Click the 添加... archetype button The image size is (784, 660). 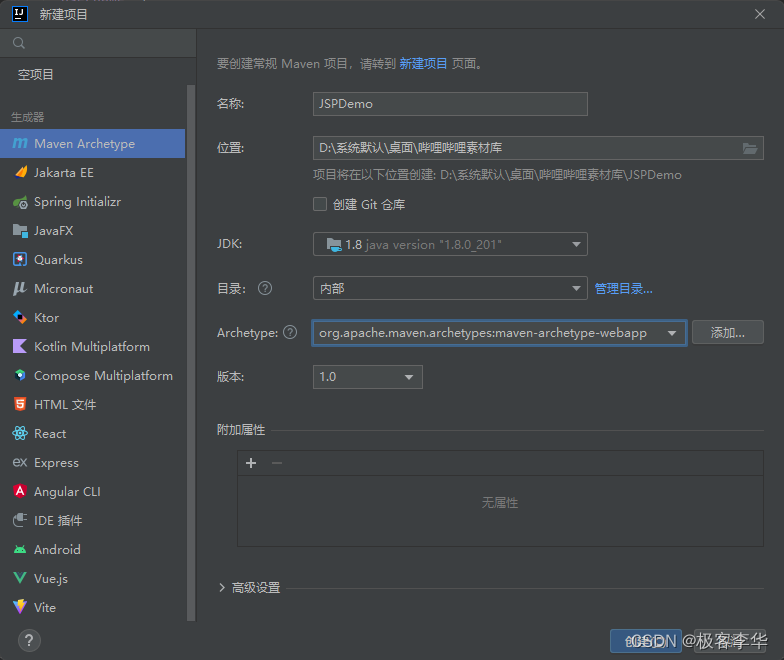(x=728, y=332)
